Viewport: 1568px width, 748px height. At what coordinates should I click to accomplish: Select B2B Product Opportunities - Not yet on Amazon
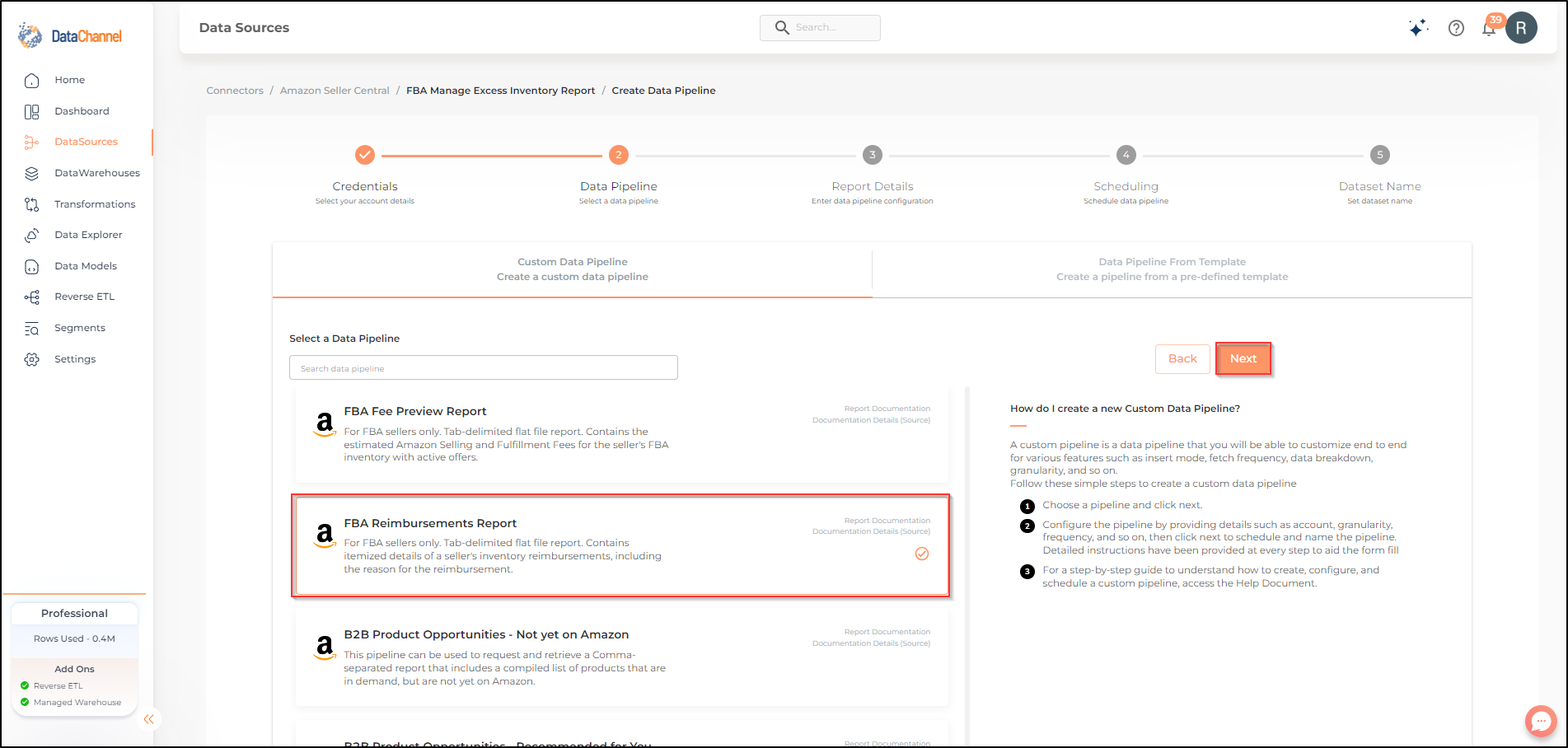(x=486, y=634)
